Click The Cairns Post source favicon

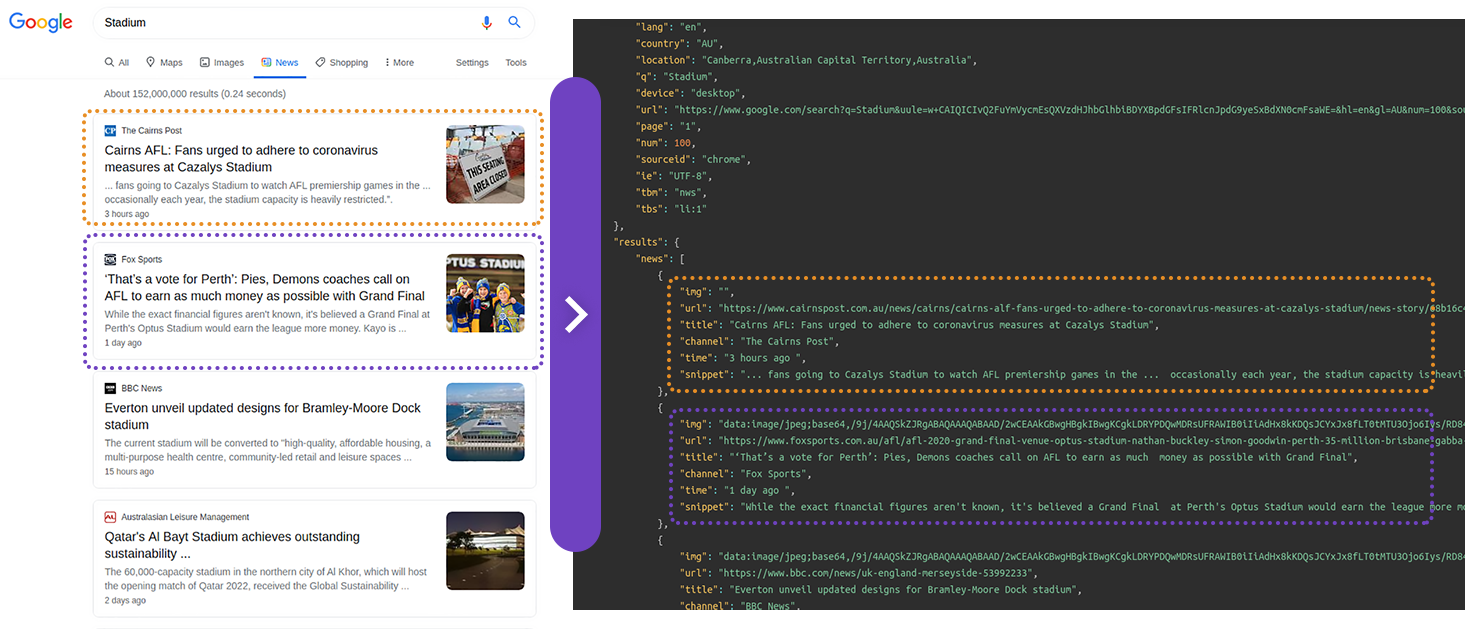111,130
